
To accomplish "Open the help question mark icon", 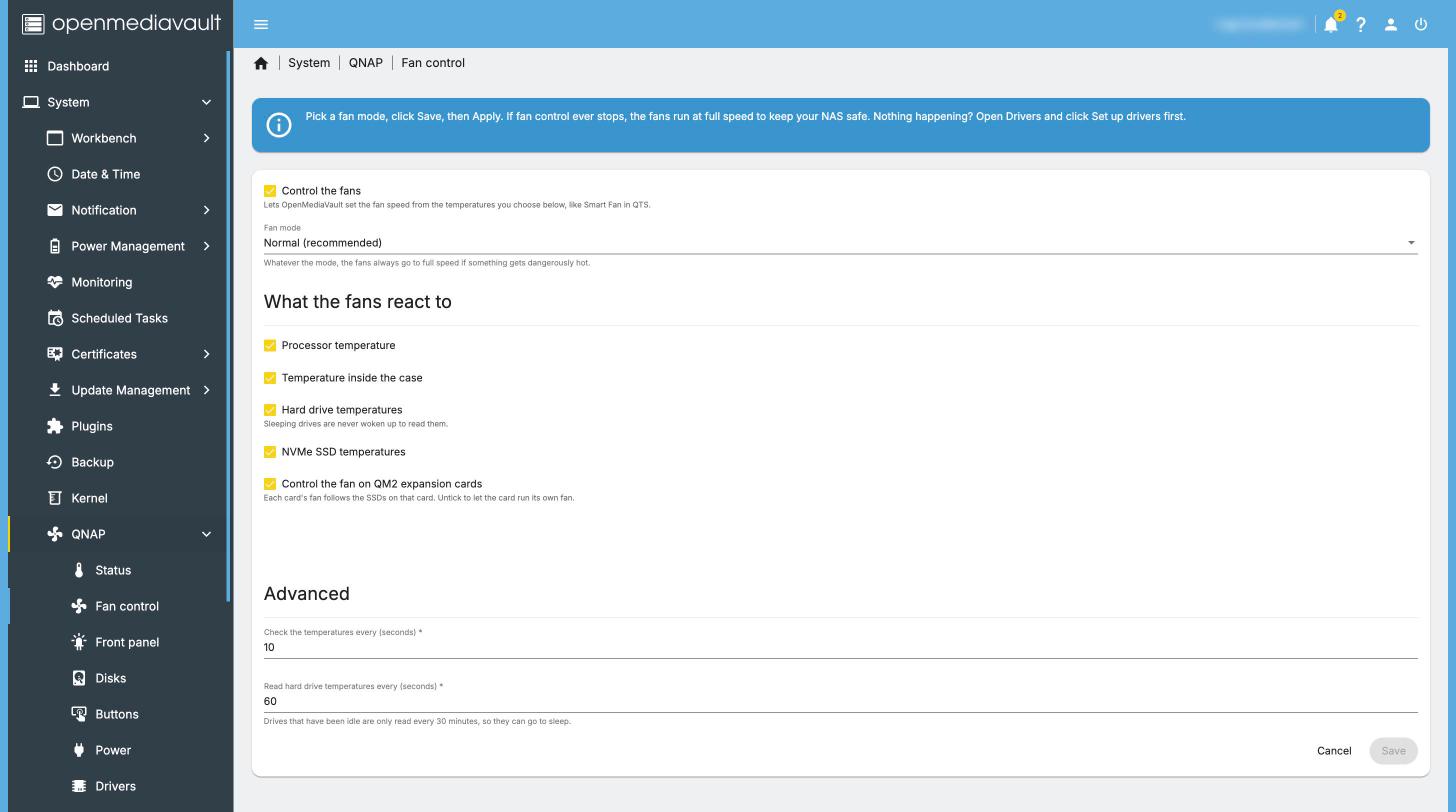I will (x=1361, y=25).
